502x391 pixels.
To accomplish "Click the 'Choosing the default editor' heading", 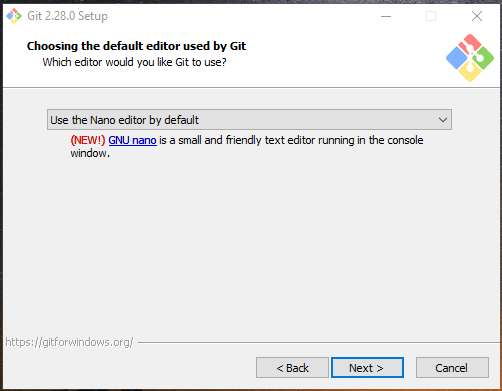I will [136, 46].
